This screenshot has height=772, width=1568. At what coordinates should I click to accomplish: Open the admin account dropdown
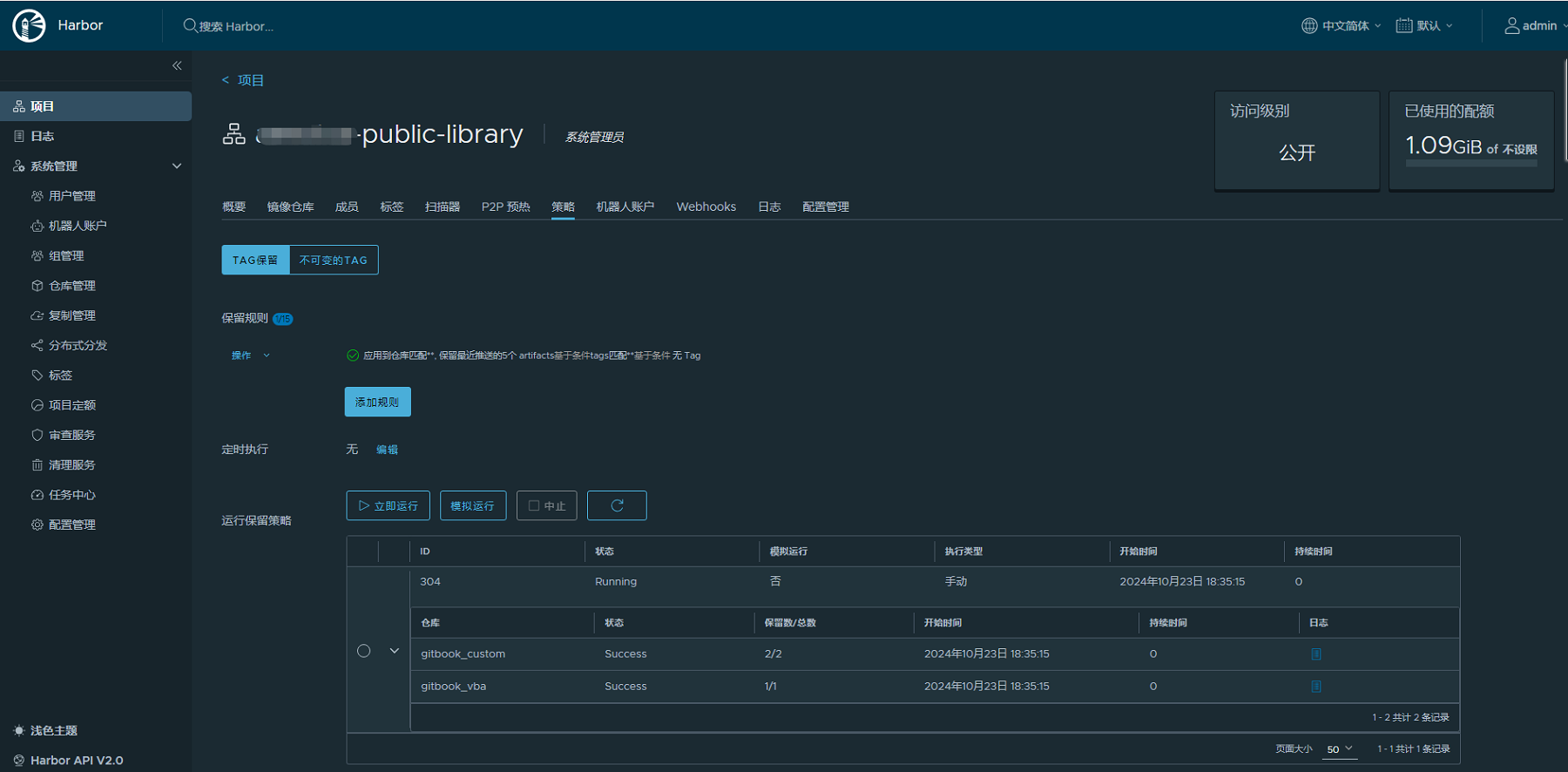pos(1535,25)
